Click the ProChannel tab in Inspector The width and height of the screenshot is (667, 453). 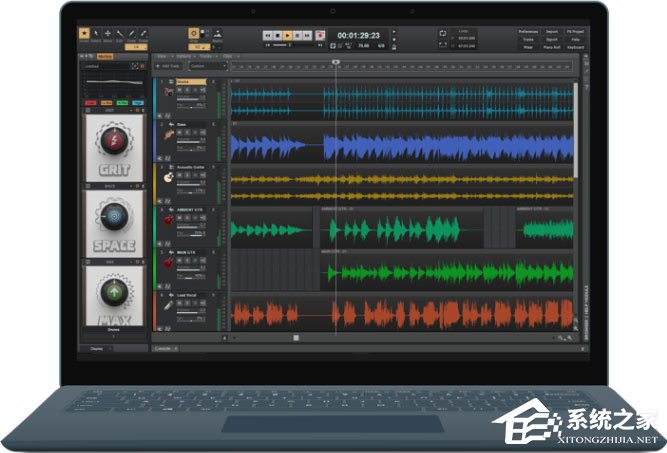(x=105, y=56)
